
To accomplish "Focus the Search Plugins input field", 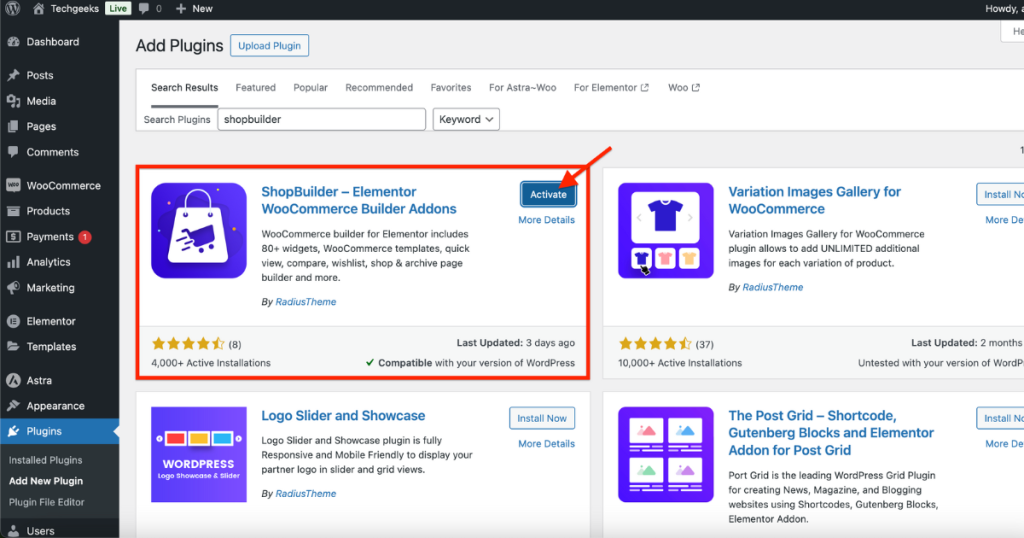I will click(321, 119).
